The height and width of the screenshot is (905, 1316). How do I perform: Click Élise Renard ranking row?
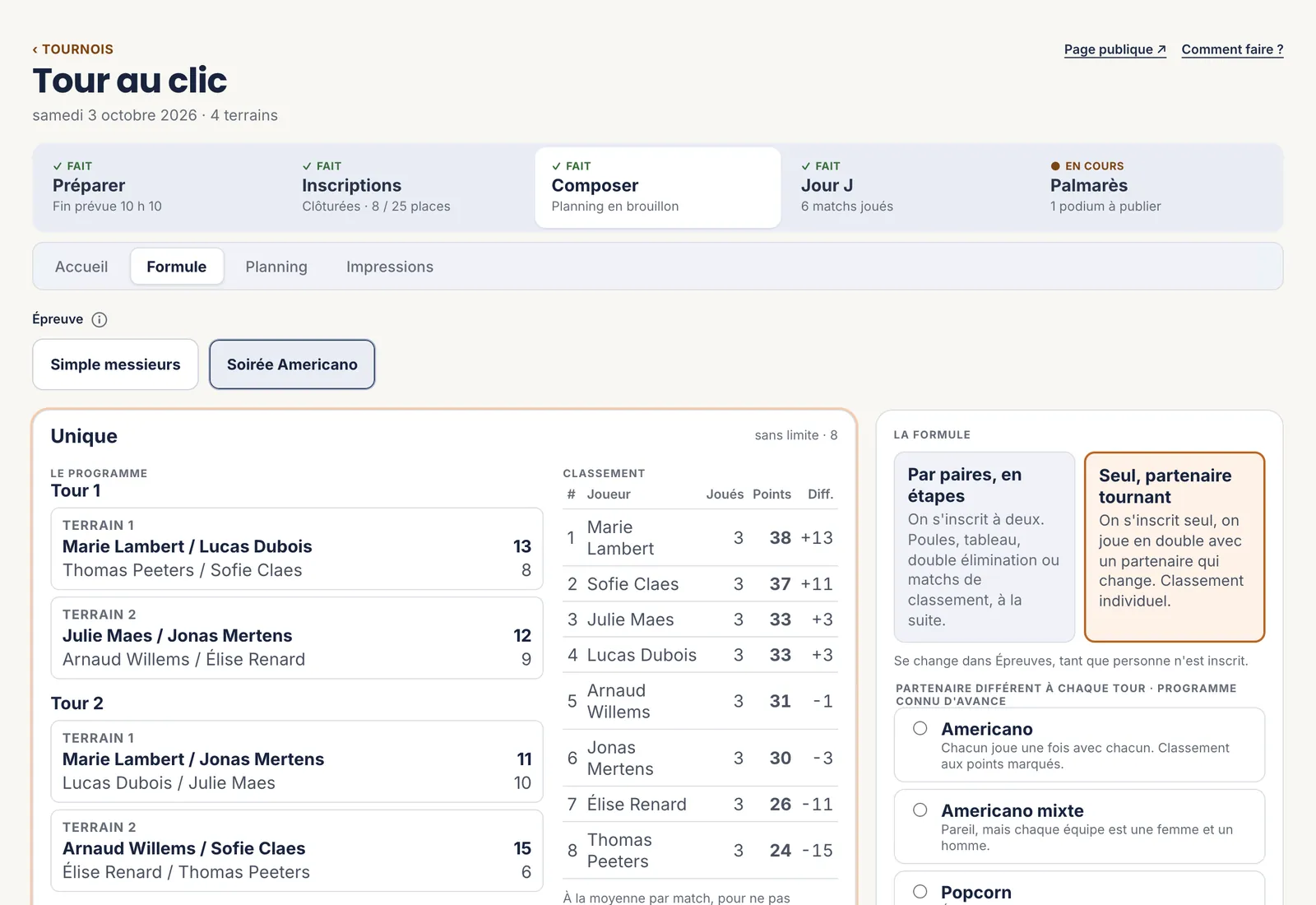(x=700, y=804)
